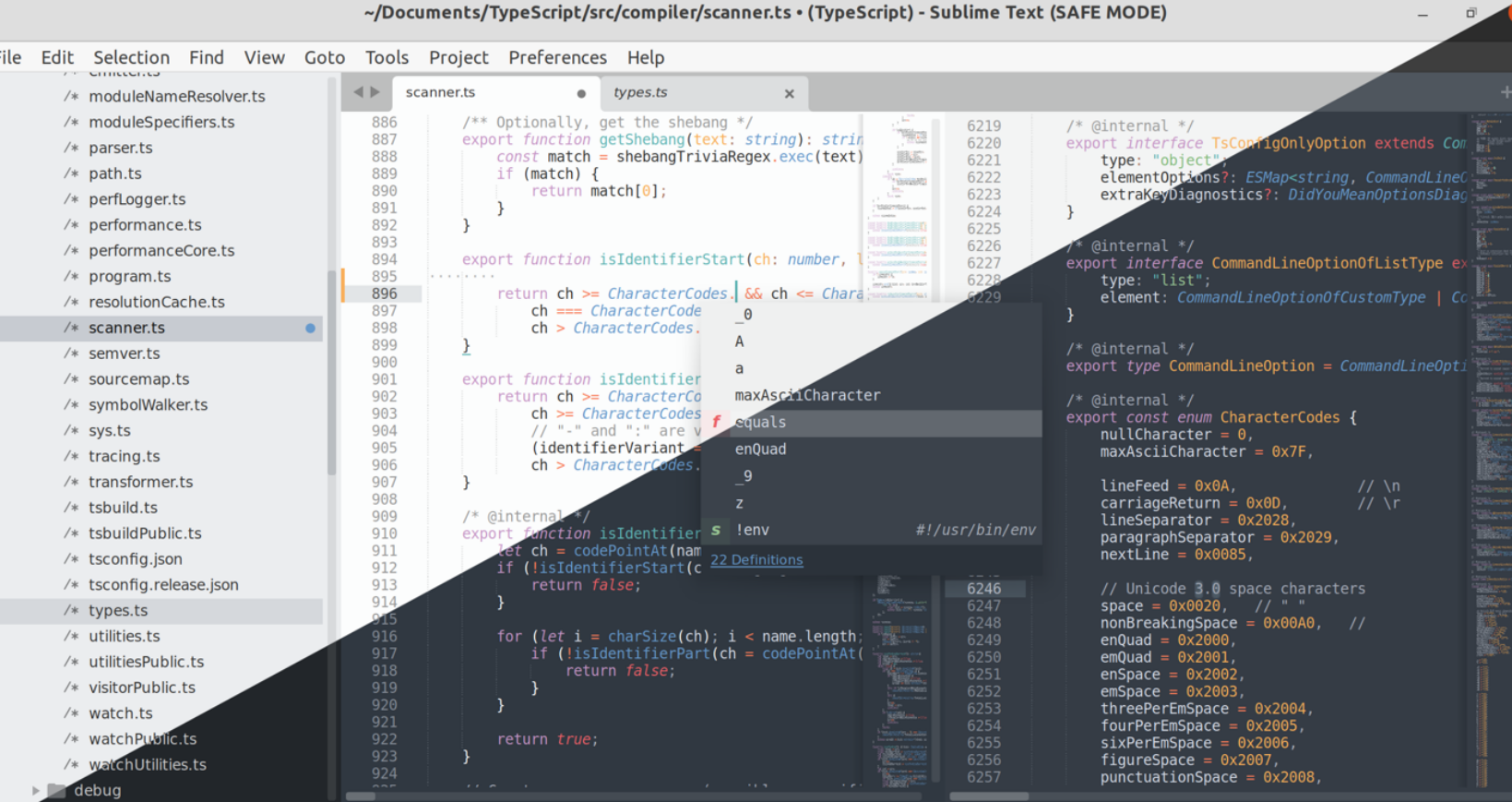This screenshot has height=802, width=1512.
Task: Open the Goto menu
Action: (325, 57)
